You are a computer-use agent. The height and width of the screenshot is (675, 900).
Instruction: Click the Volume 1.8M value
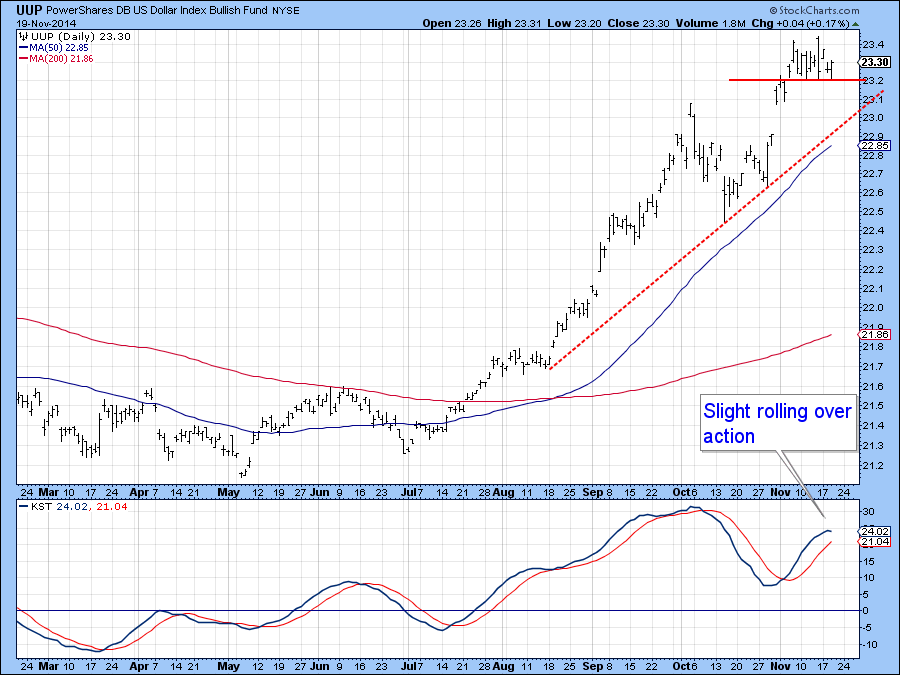click(x=711, y=24)
